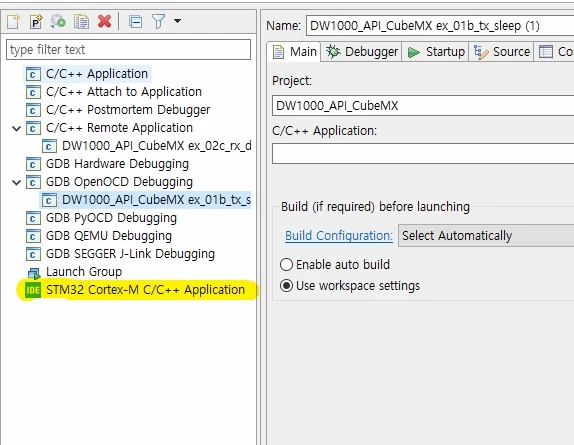Collapse the GDB OpenOCD Debugging node

coord(16,182)
